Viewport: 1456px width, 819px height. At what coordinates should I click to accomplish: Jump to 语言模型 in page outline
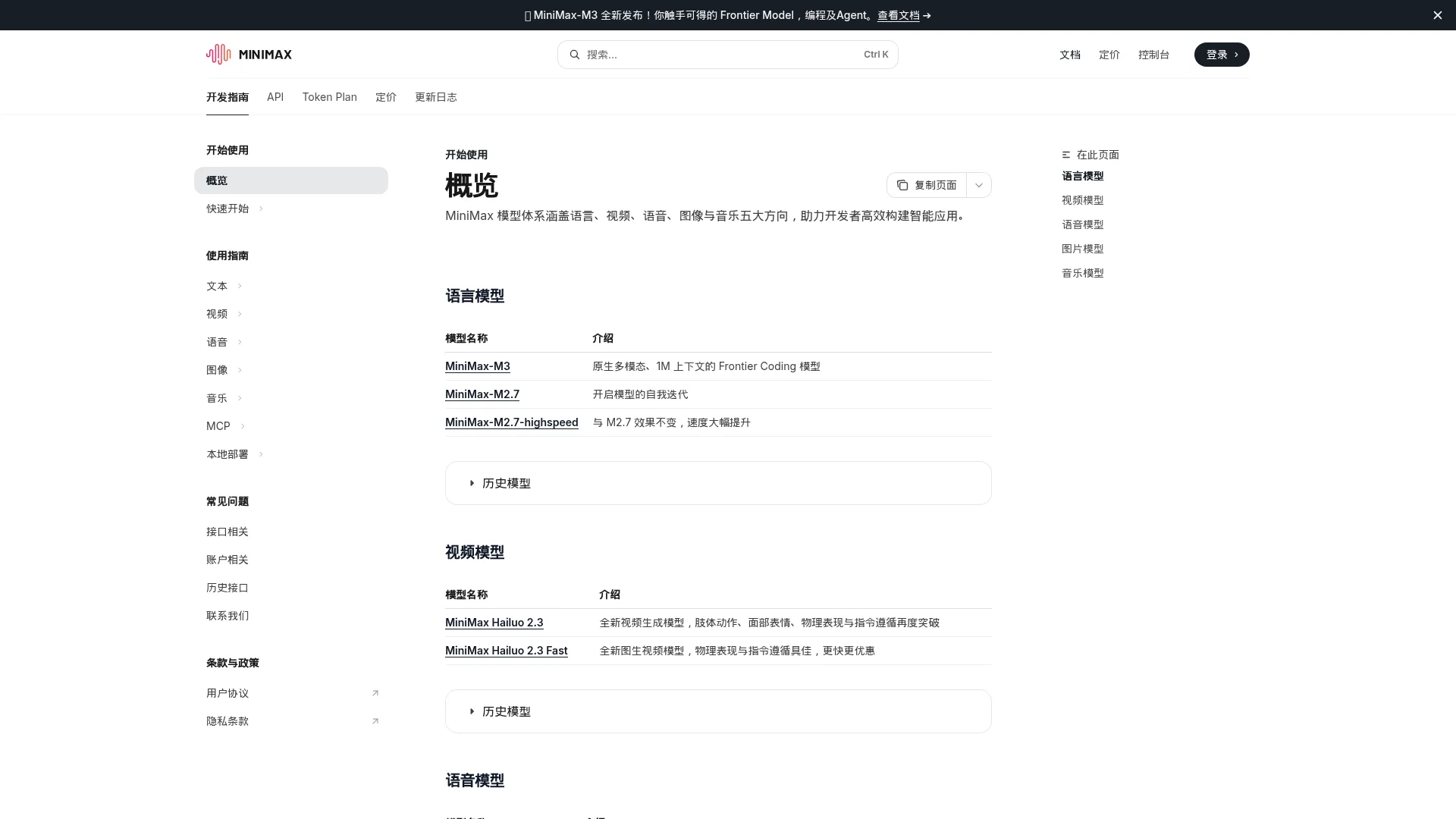click(1083, 176)
